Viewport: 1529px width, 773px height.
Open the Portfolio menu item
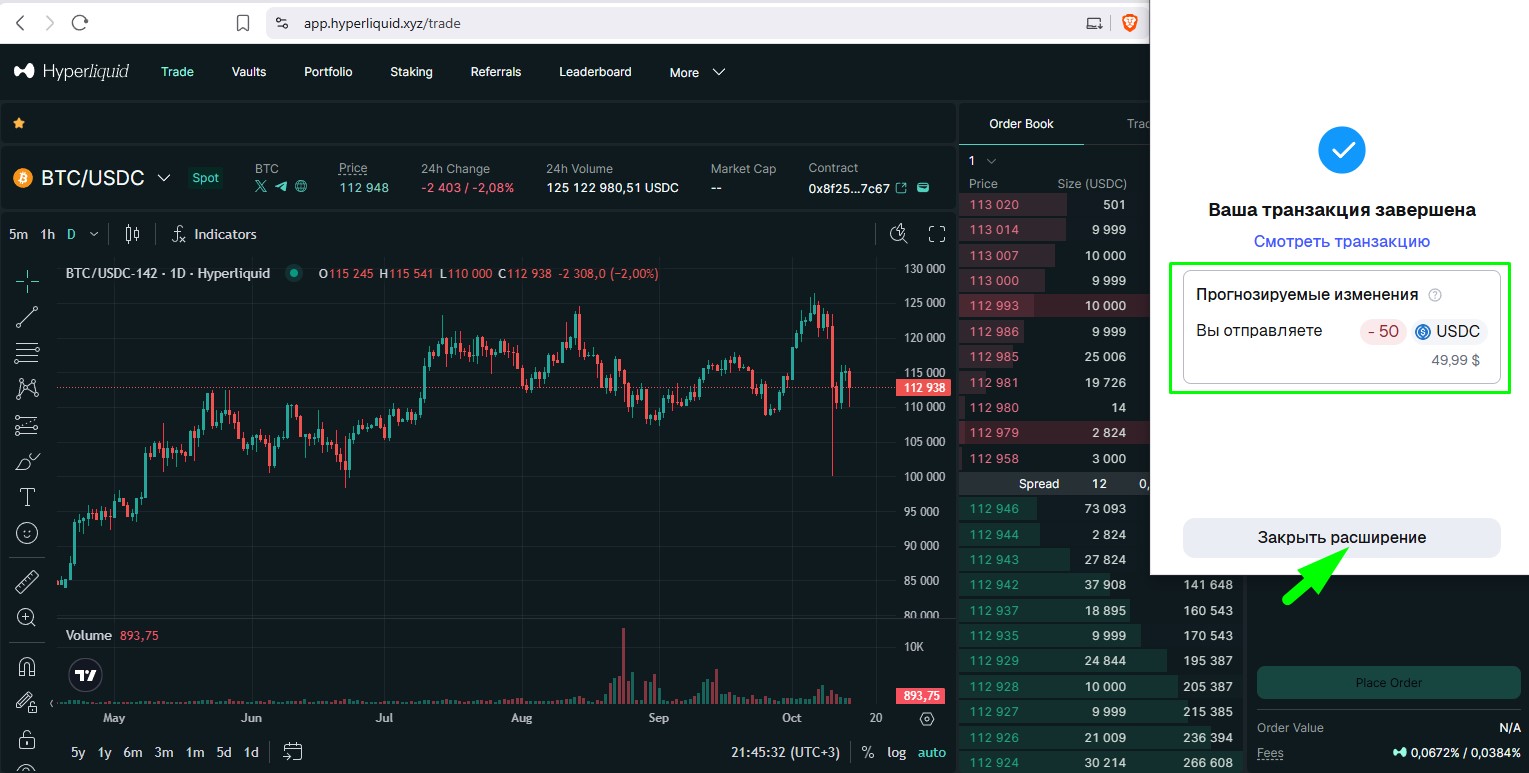click(x=328, y=72)
